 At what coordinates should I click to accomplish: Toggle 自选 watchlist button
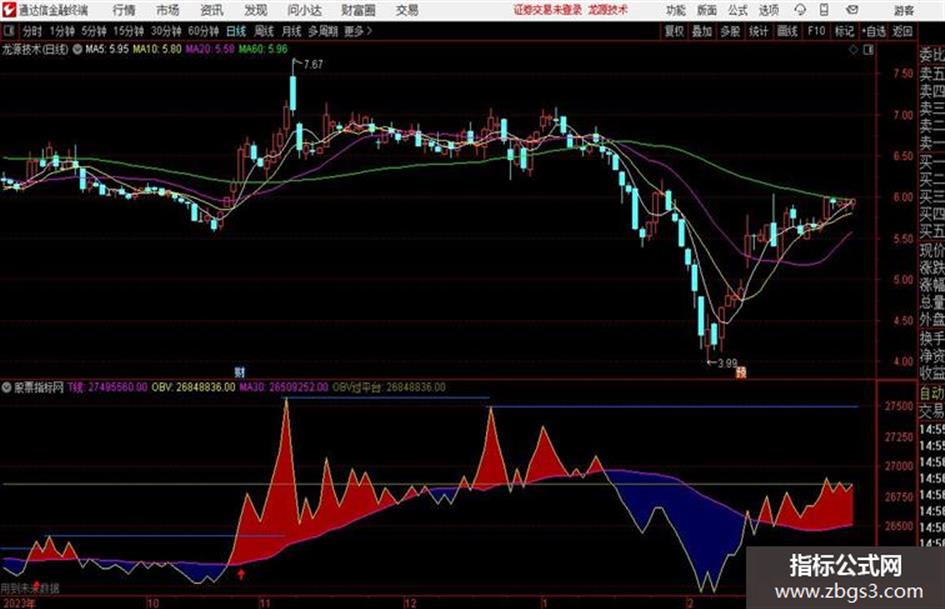(x=873, y=31)
